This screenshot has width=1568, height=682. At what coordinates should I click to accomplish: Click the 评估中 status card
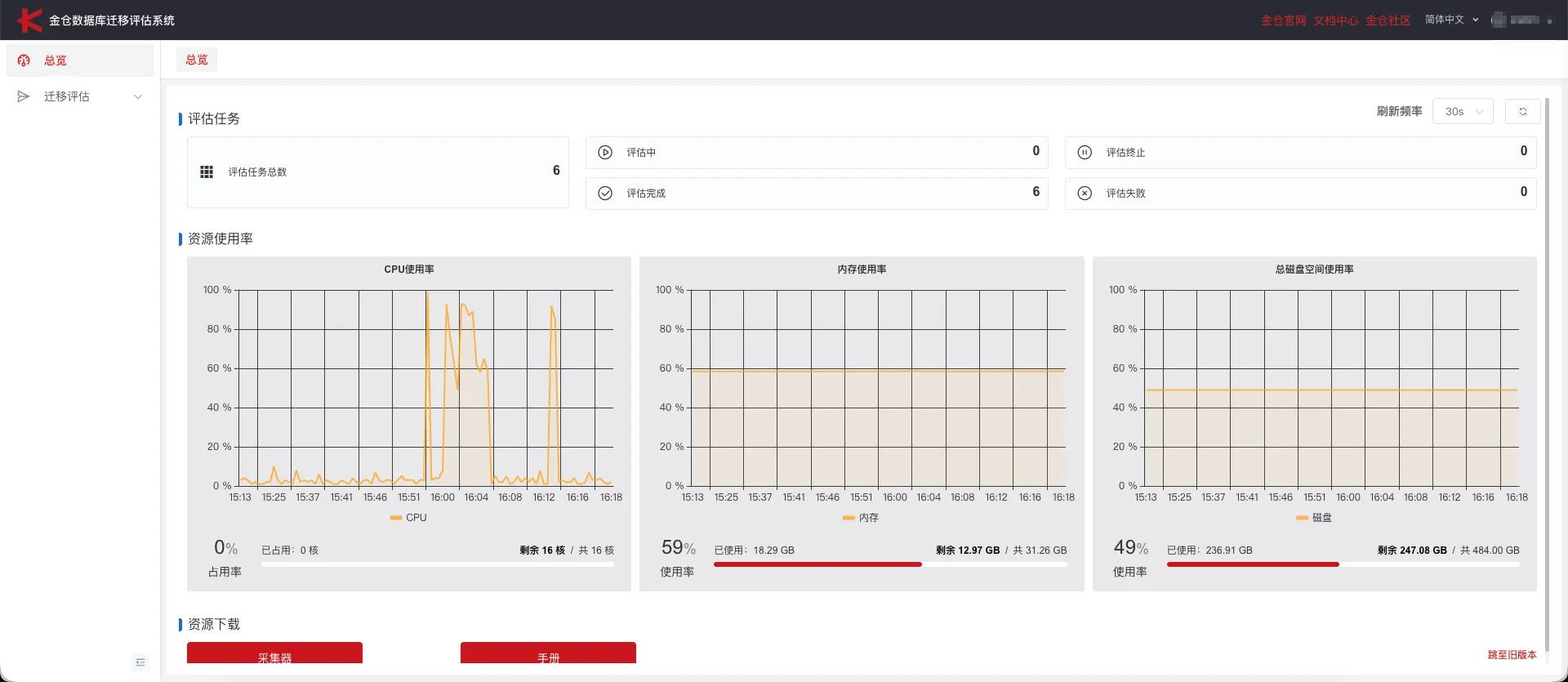[817, 153]
